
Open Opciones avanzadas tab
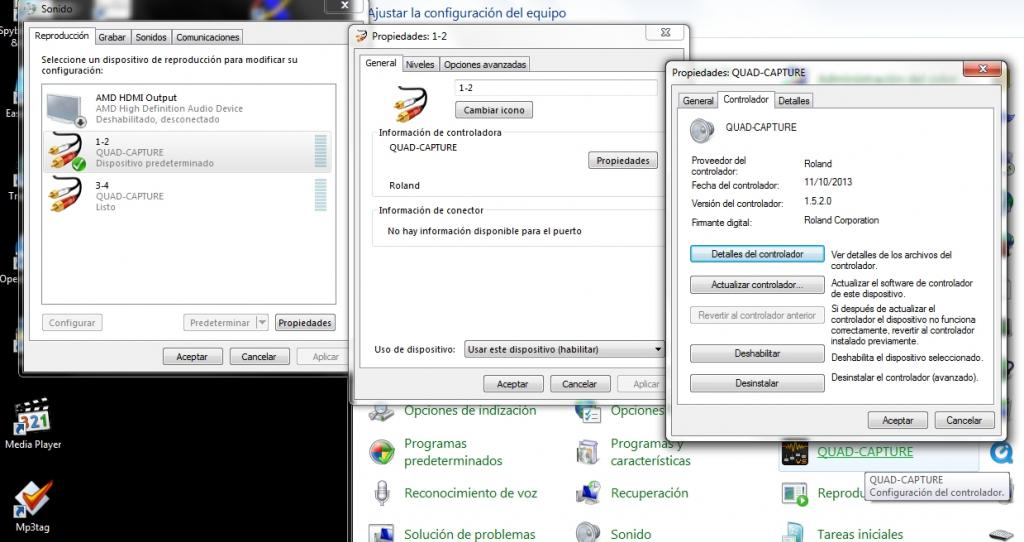(x=485, y=64)
